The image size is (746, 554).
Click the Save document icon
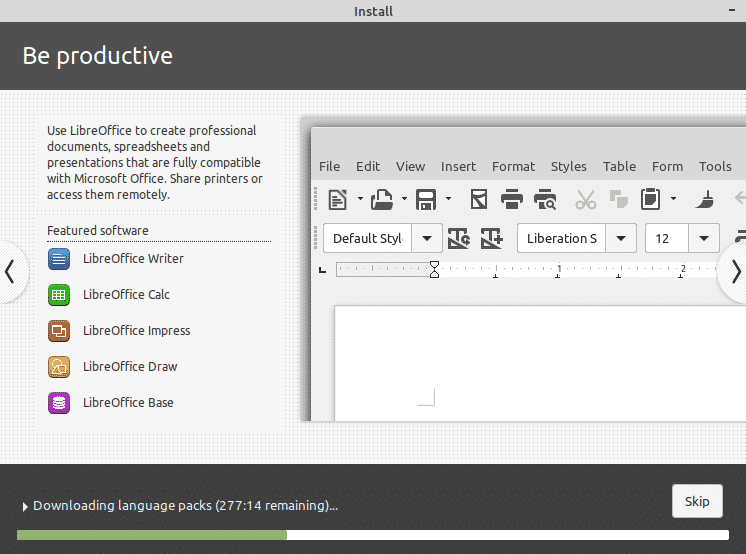point(426,199)
